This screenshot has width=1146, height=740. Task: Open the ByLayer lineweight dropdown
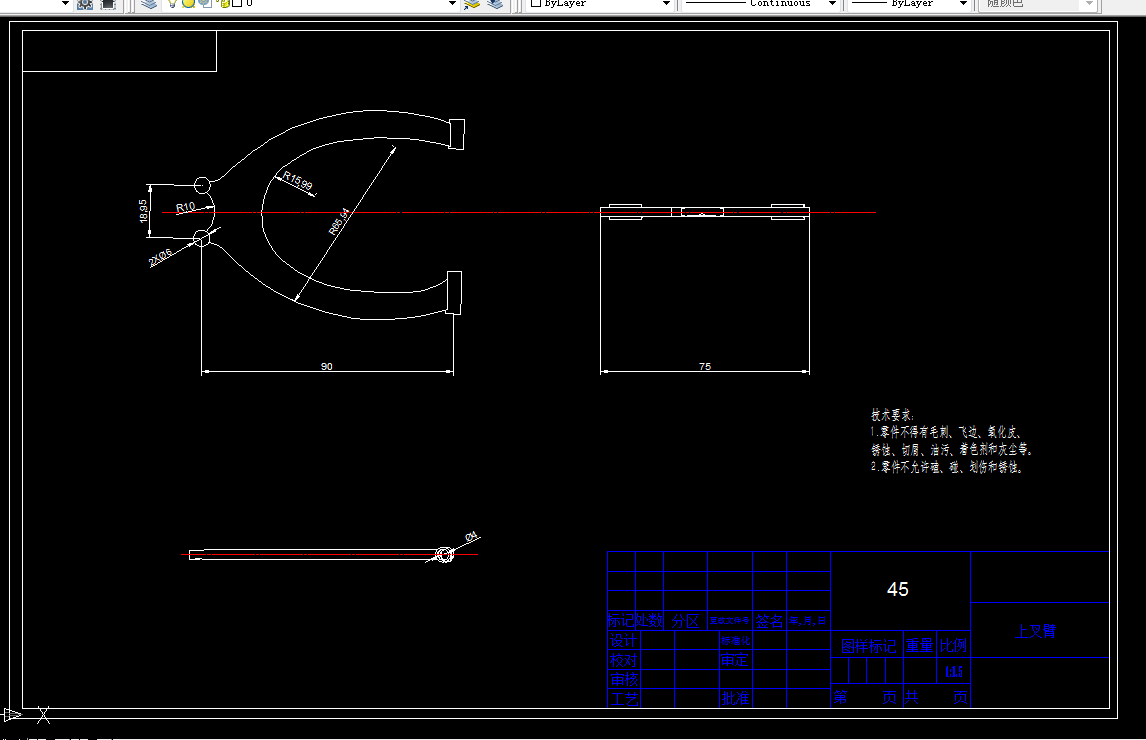coord(963,4)
